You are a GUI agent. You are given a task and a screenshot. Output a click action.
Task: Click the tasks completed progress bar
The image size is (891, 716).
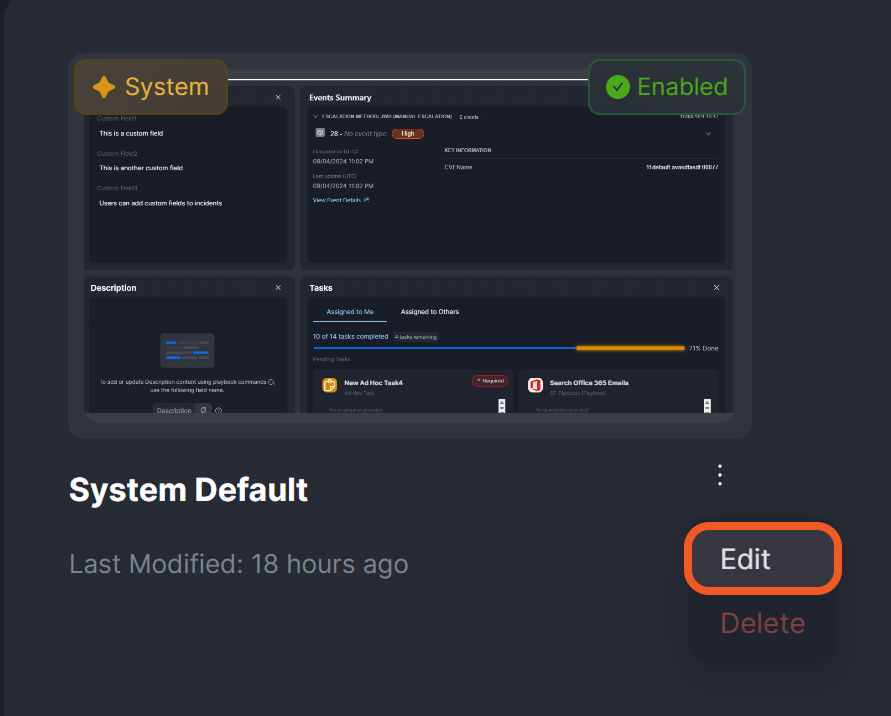[x=498, y=348]
